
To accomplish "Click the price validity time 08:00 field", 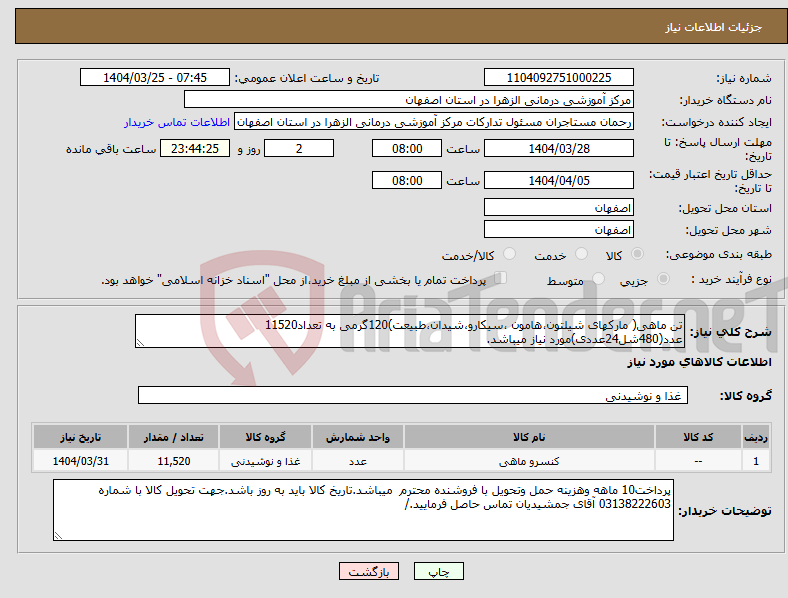I will tap(407, 180).
